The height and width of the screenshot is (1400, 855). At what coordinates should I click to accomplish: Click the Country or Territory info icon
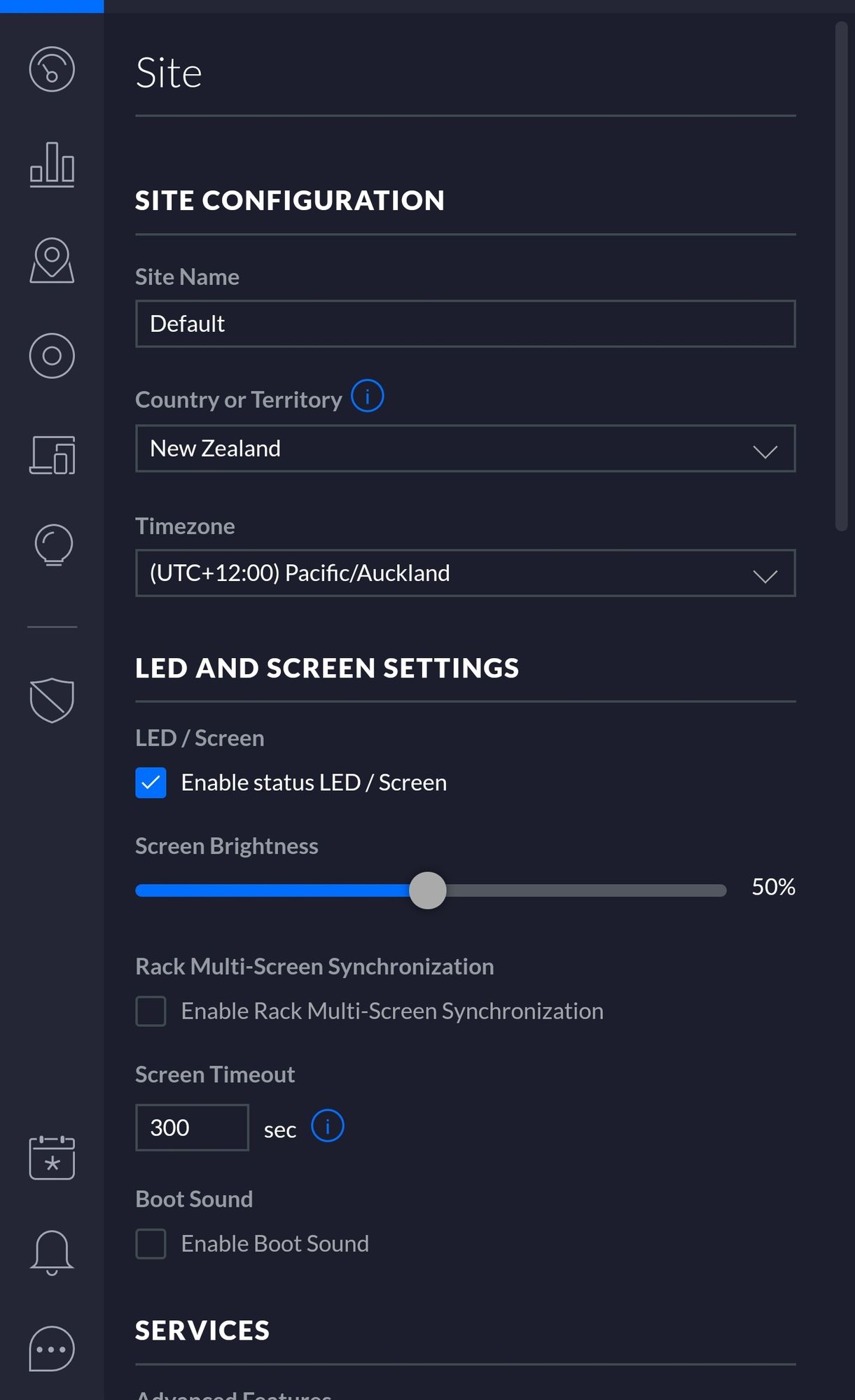pyautogui.click(x=367, y=396)
